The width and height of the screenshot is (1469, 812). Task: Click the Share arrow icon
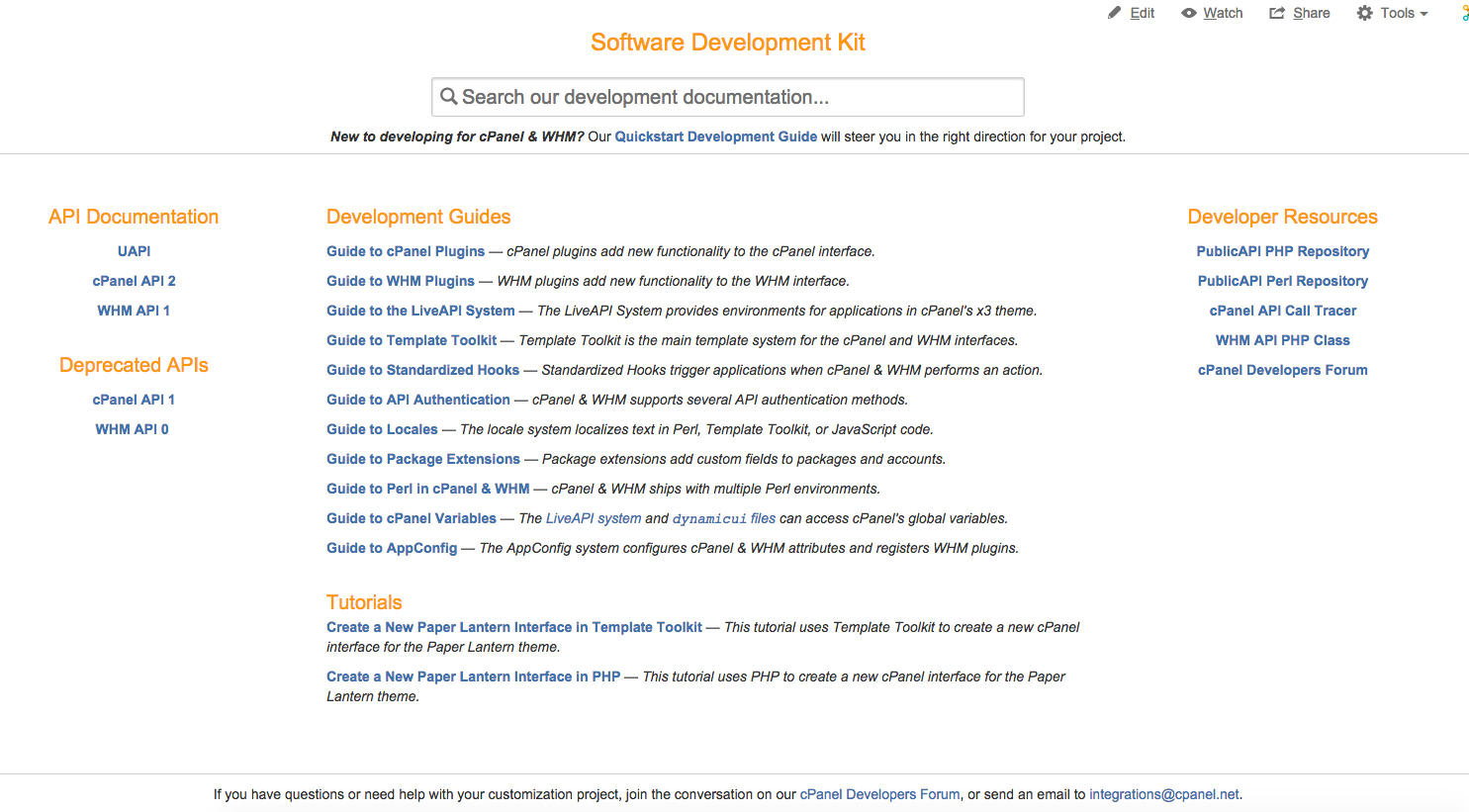point(1277,13)
